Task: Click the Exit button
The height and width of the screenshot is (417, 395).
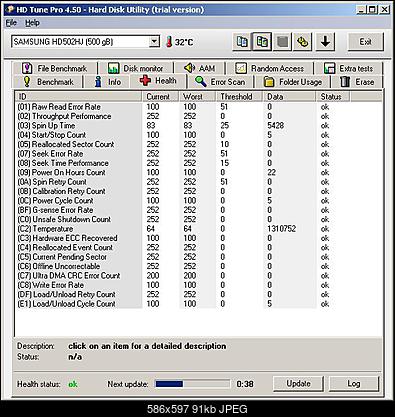Action: 365,42
